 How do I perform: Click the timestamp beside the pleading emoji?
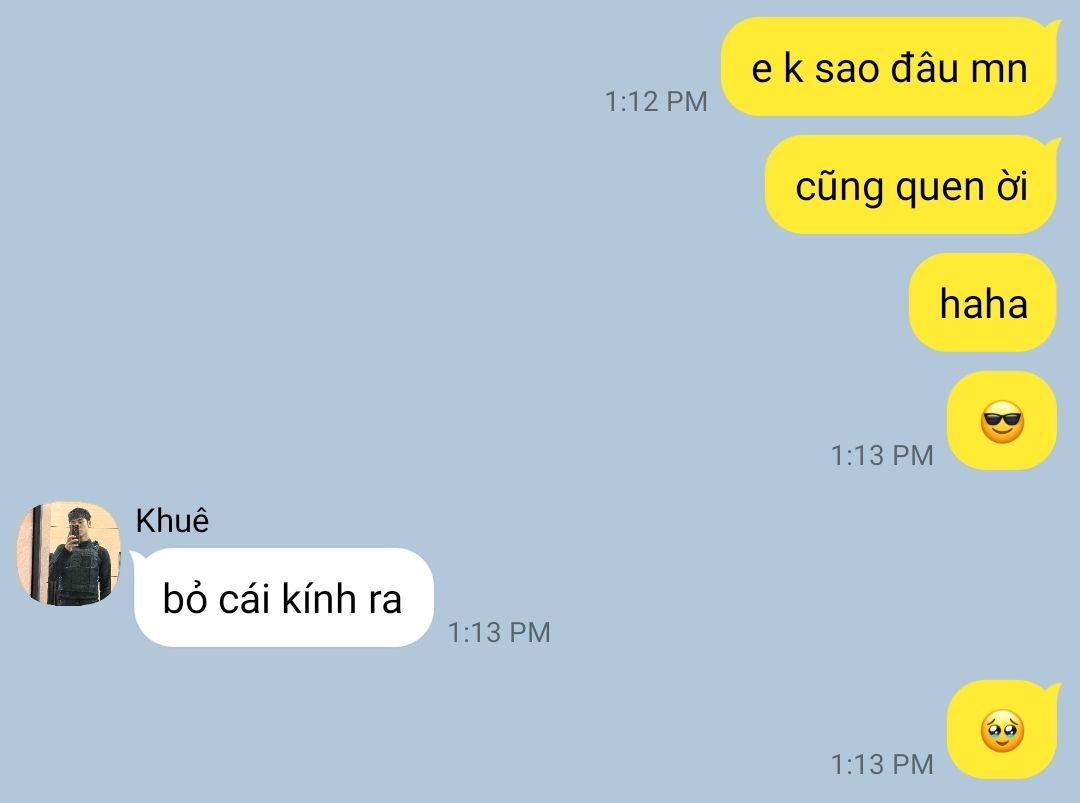click(882, 764)
